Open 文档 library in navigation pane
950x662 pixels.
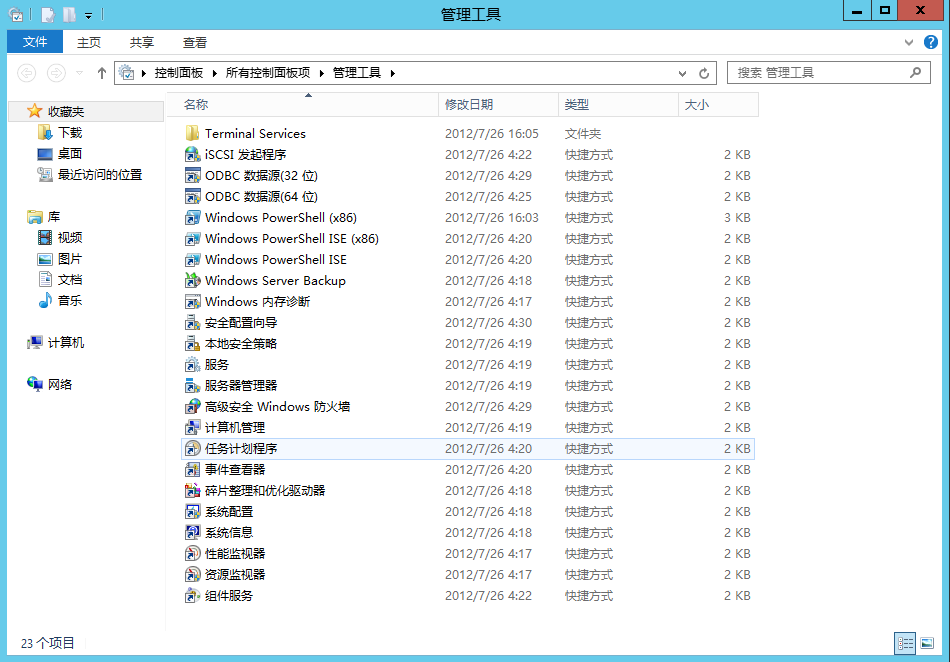tap(70, 279)
